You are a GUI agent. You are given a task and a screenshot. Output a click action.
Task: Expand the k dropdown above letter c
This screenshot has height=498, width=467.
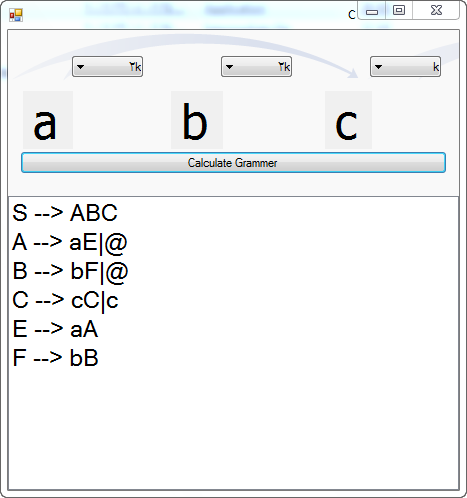click(x=405, y=67)
